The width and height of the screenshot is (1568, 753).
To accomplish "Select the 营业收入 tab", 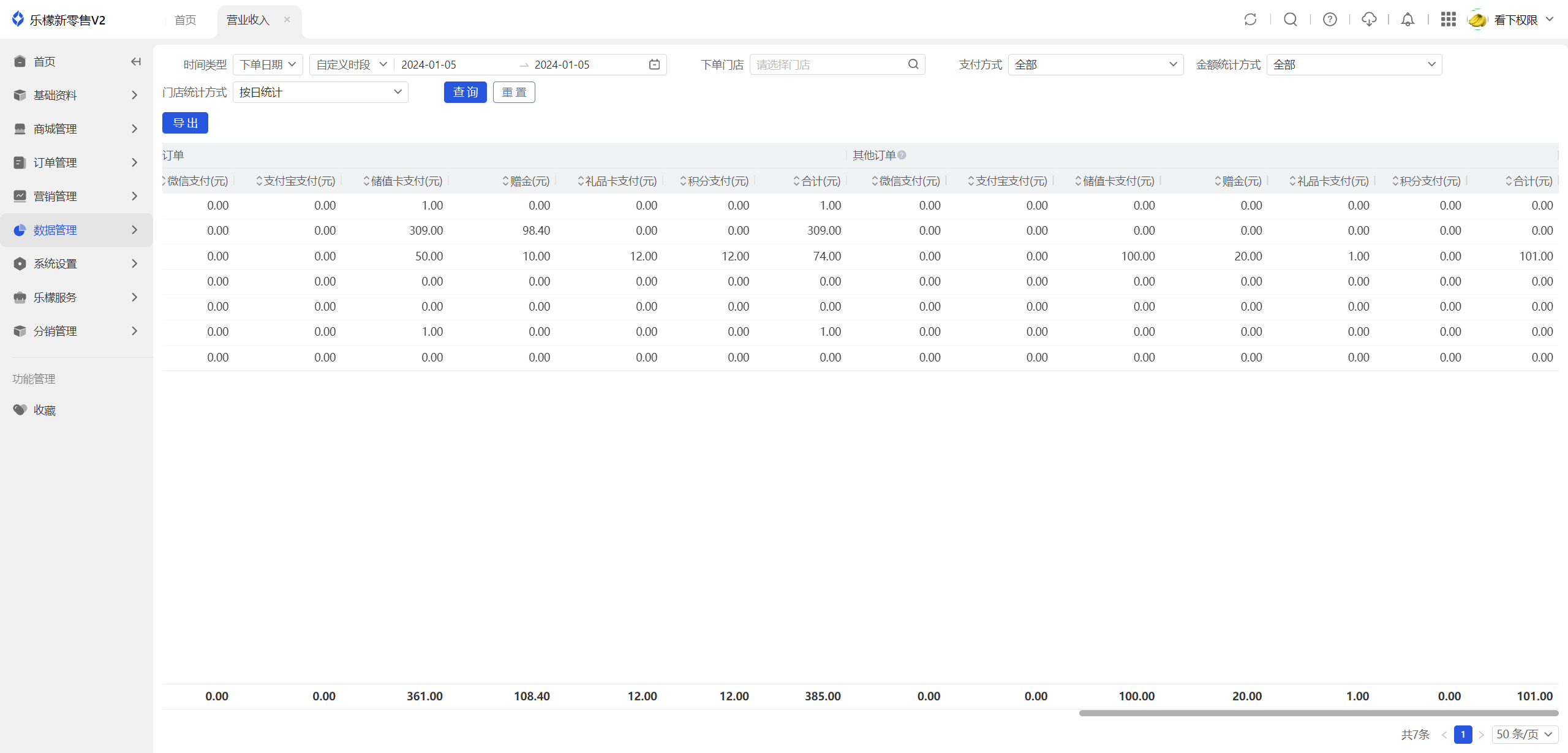I will point(248,20).
